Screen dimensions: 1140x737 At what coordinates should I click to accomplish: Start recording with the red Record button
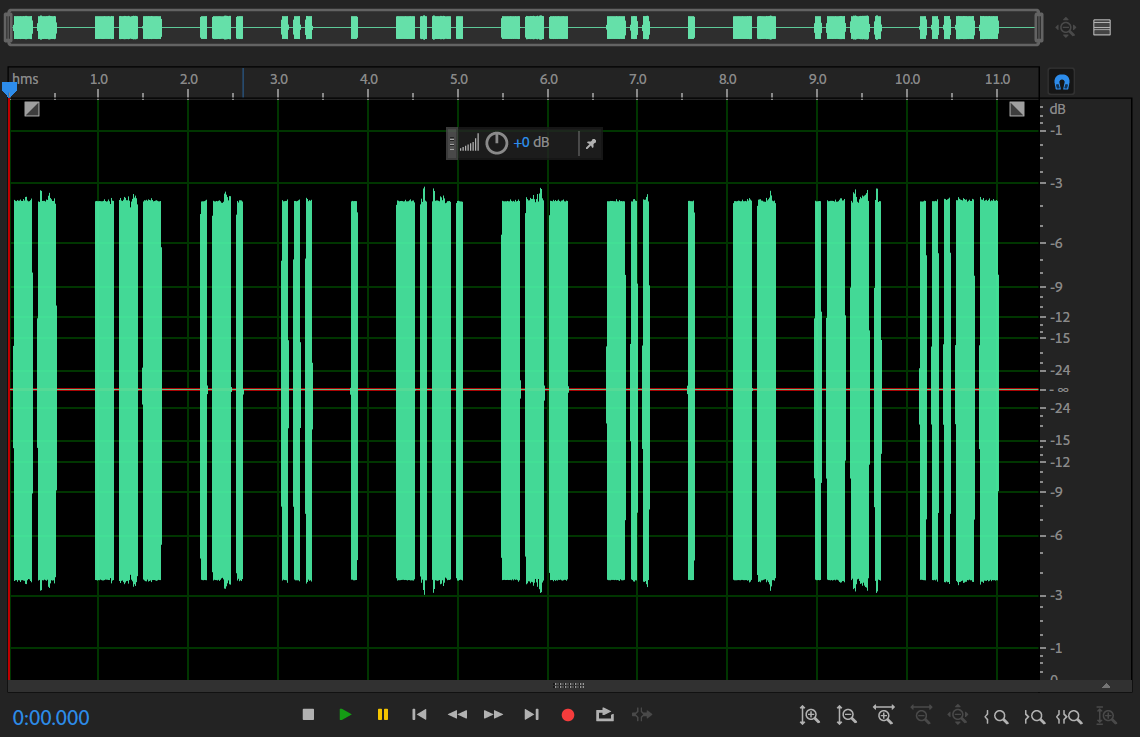coord(568,715)
